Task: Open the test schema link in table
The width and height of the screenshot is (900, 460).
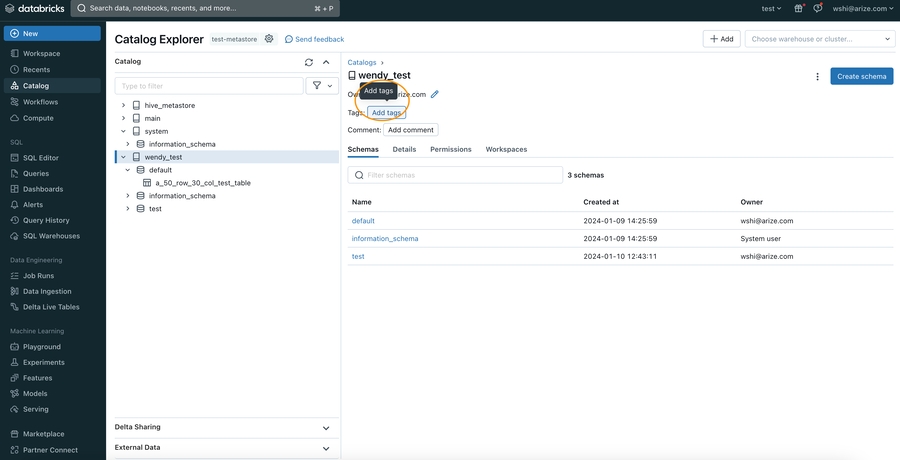Action: pos(358,256)
